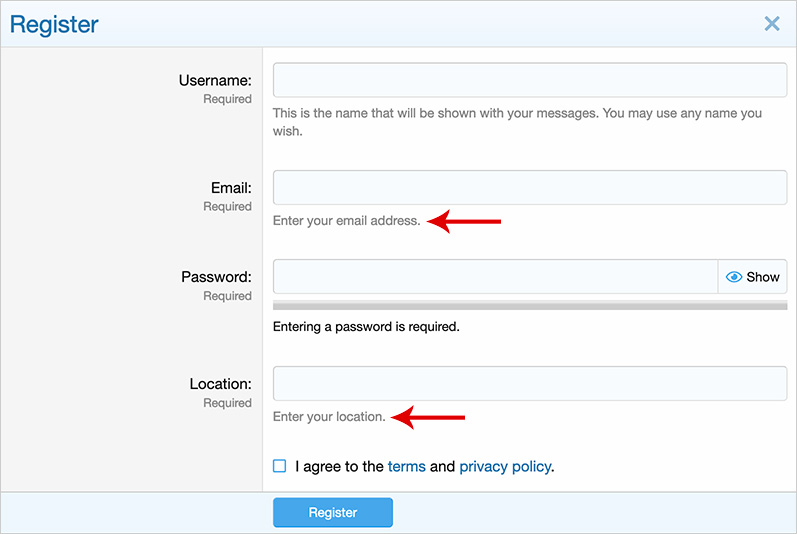Image resolution: width=797 pixels, height=534 pixels.
Task: Open the privacy policy link
Action: pyautogui.click(x=505, y=466)
